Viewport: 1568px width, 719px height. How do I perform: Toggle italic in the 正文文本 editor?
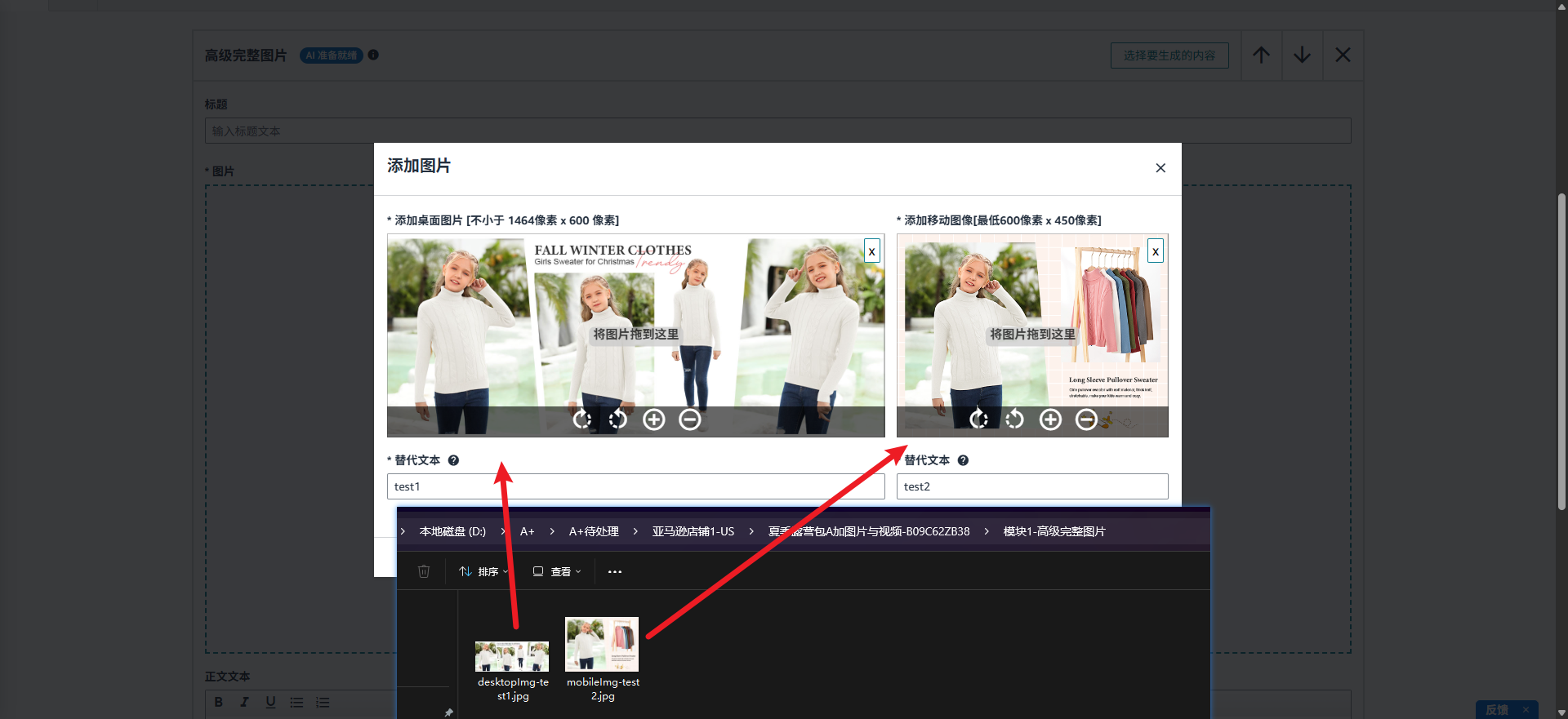[244, 702]
